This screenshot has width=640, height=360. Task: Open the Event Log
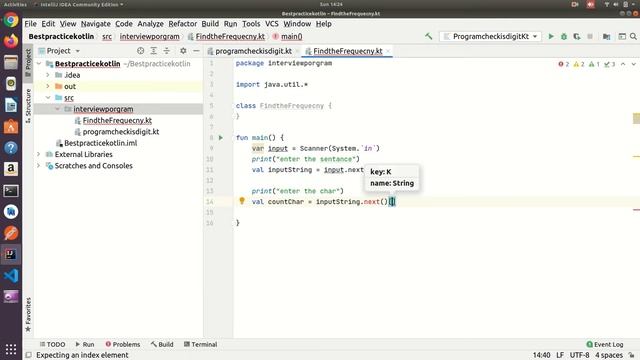pos(605,344)
